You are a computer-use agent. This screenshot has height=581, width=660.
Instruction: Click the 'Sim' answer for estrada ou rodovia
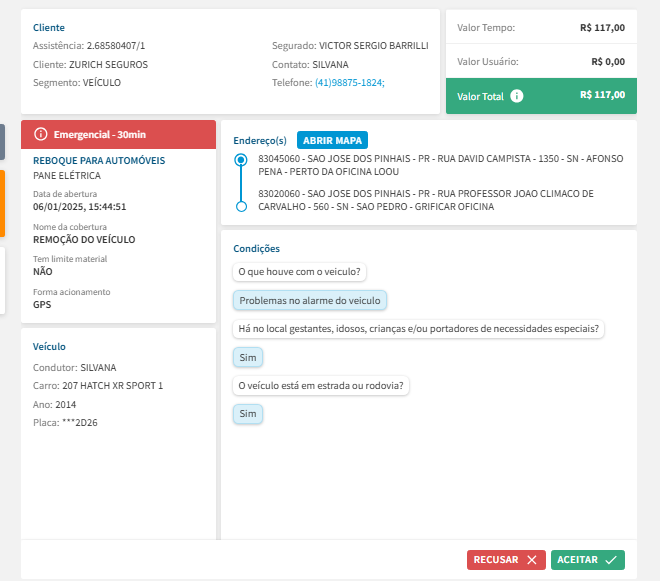tap(248, 414)
